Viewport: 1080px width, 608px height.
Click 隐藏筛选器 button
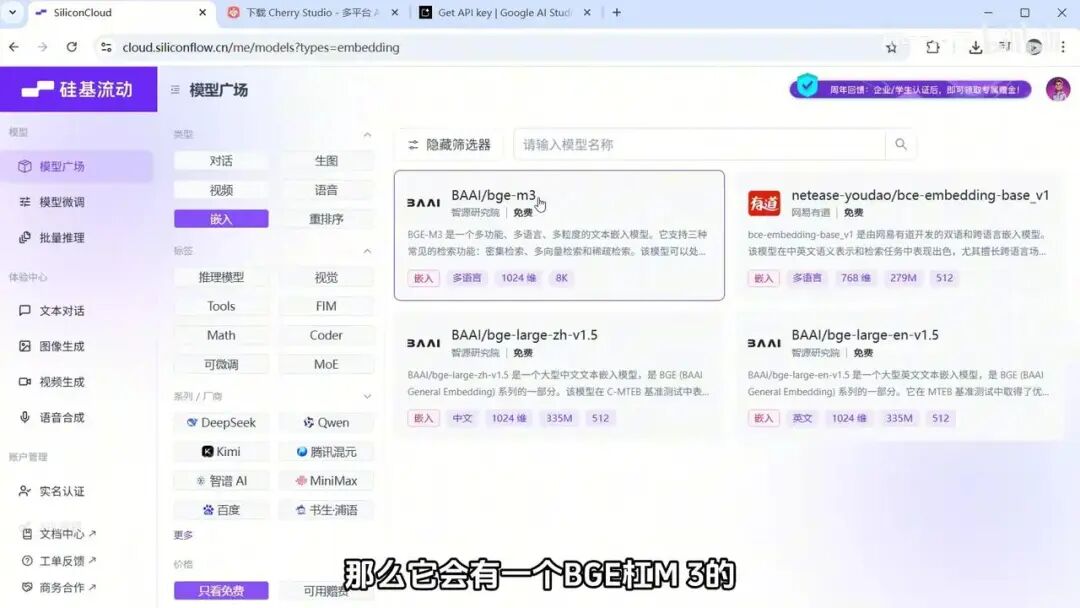coord(450,145)
